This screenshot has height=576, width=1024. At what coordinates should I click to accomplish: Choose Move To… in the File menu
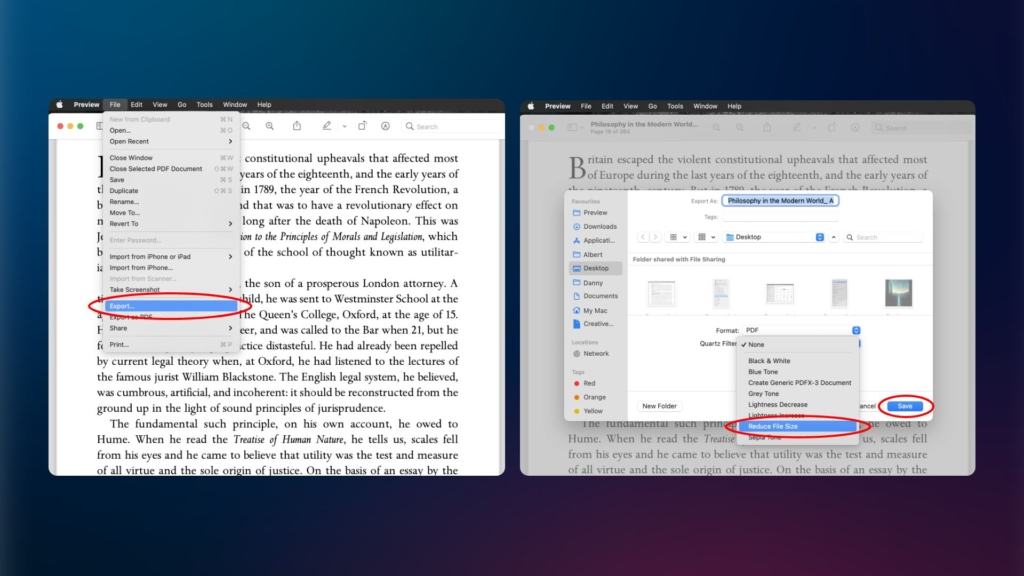(x=170, y=212)
